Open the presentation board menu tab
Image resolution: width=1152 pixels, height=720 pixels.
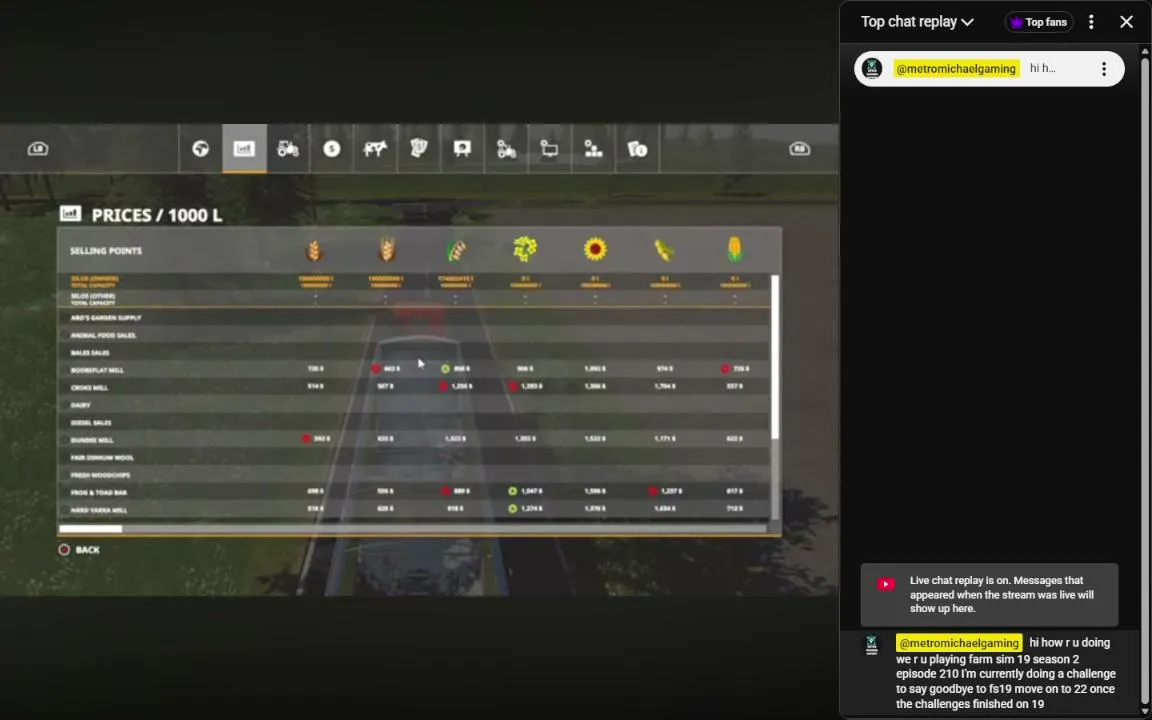point(462,149)
